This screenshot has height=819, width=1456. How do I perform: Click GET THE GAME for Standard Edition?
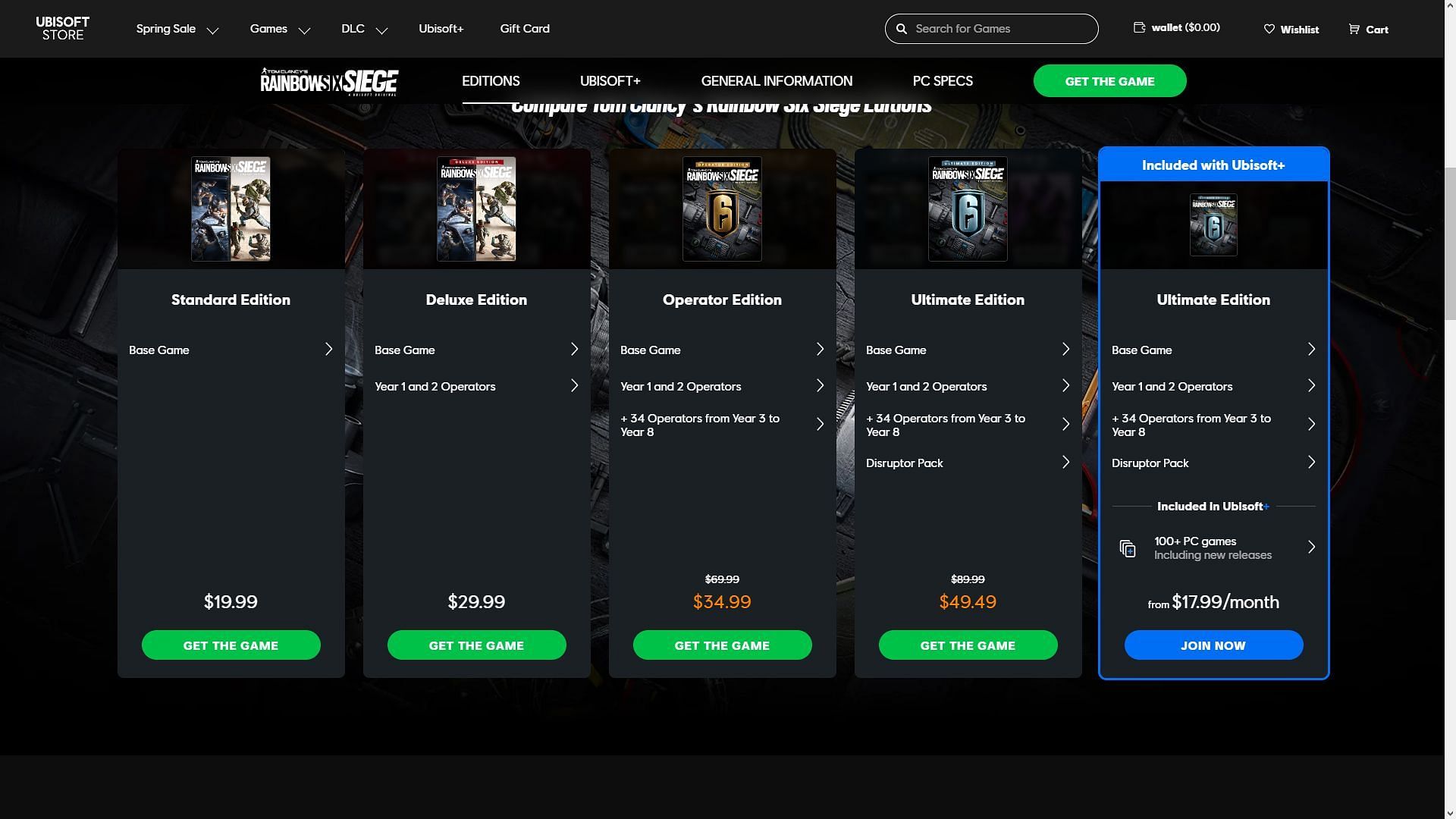[x=230, y=645]
